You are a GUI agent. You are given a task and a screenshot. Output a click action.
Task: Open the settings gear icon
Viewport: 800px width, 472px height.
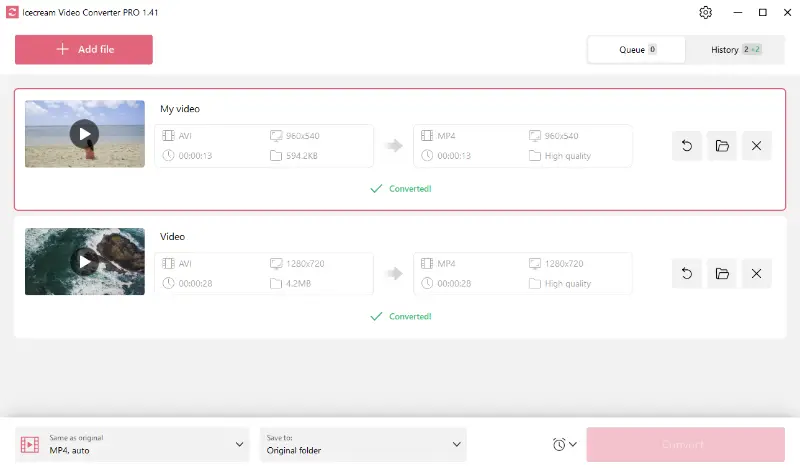pyautogui.click(x=705, y=12)
